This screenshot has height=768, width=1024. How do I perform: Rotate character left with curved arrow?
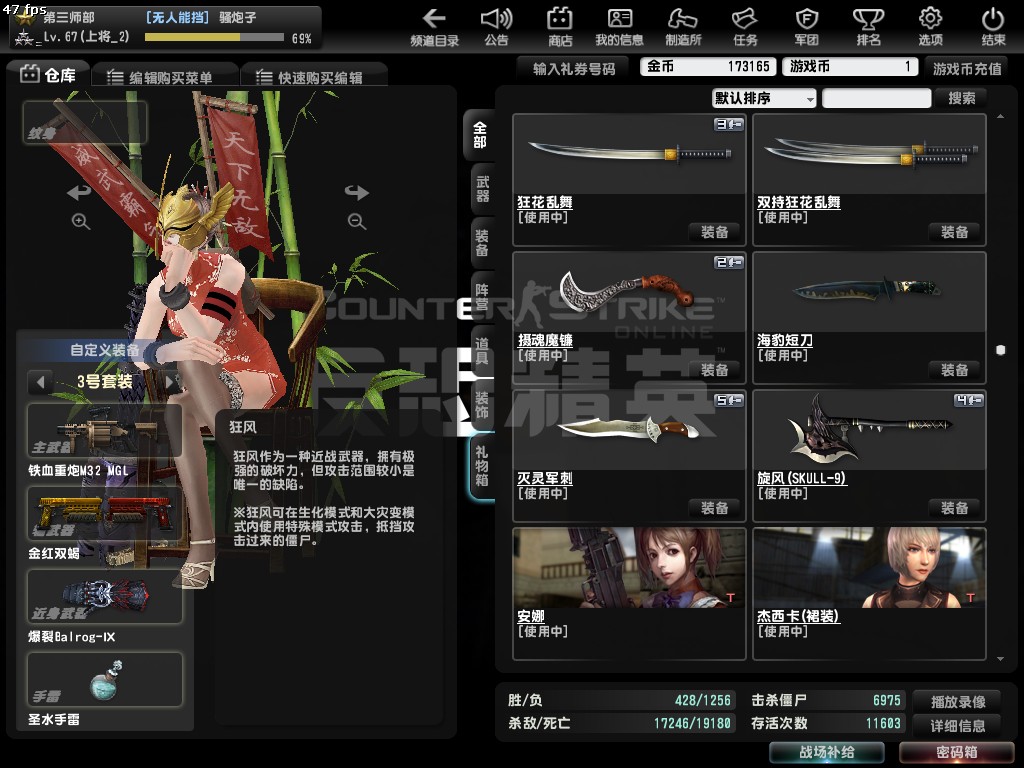click(79, 192)
